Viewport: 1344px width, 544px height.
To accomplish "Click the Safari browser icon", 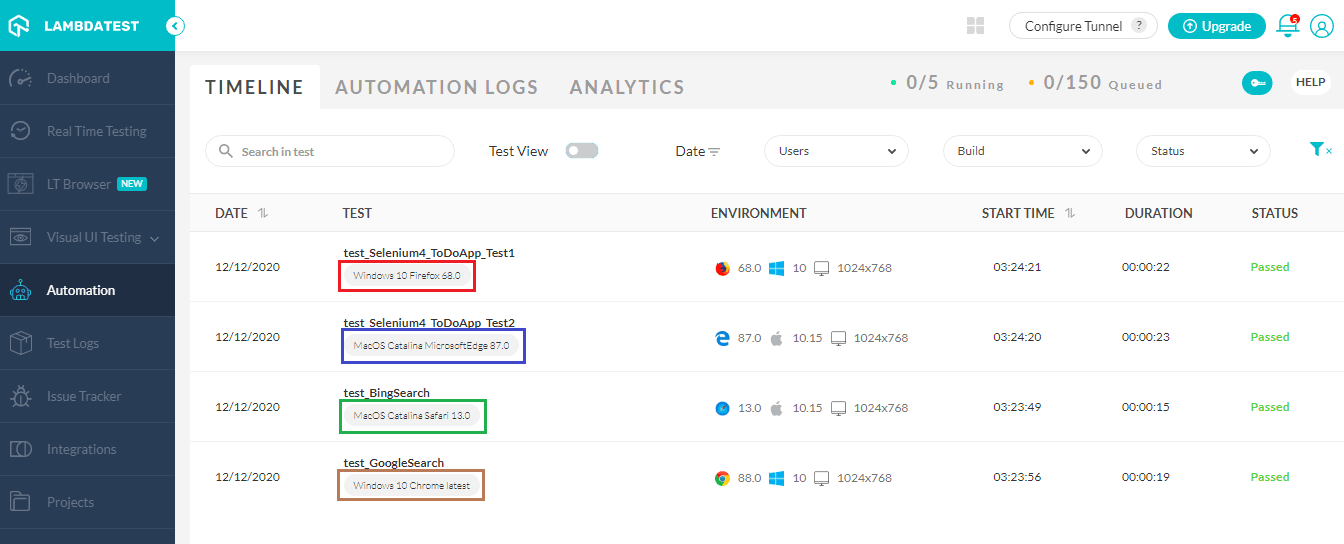I will [722, 408].
